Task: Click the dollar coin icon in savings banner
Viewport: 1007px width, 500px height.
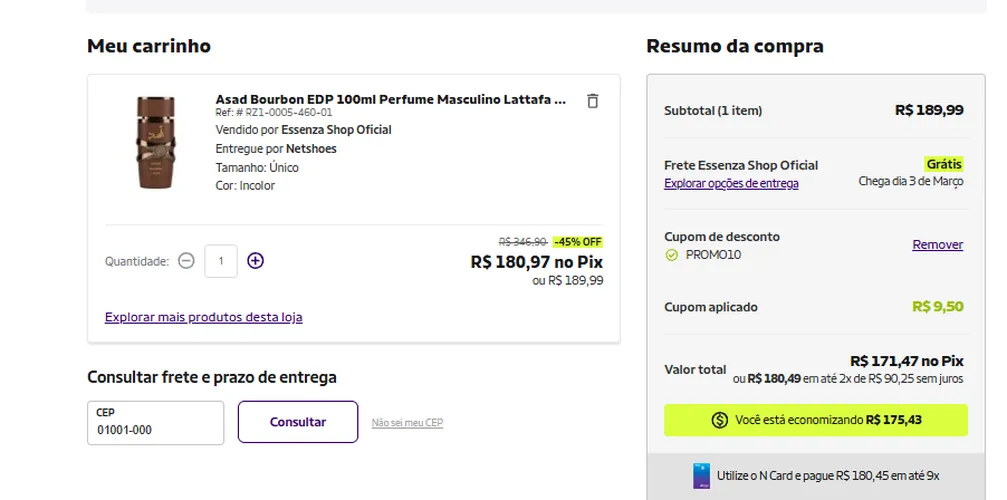Action: pyautogui.click(x=720, y=420)
